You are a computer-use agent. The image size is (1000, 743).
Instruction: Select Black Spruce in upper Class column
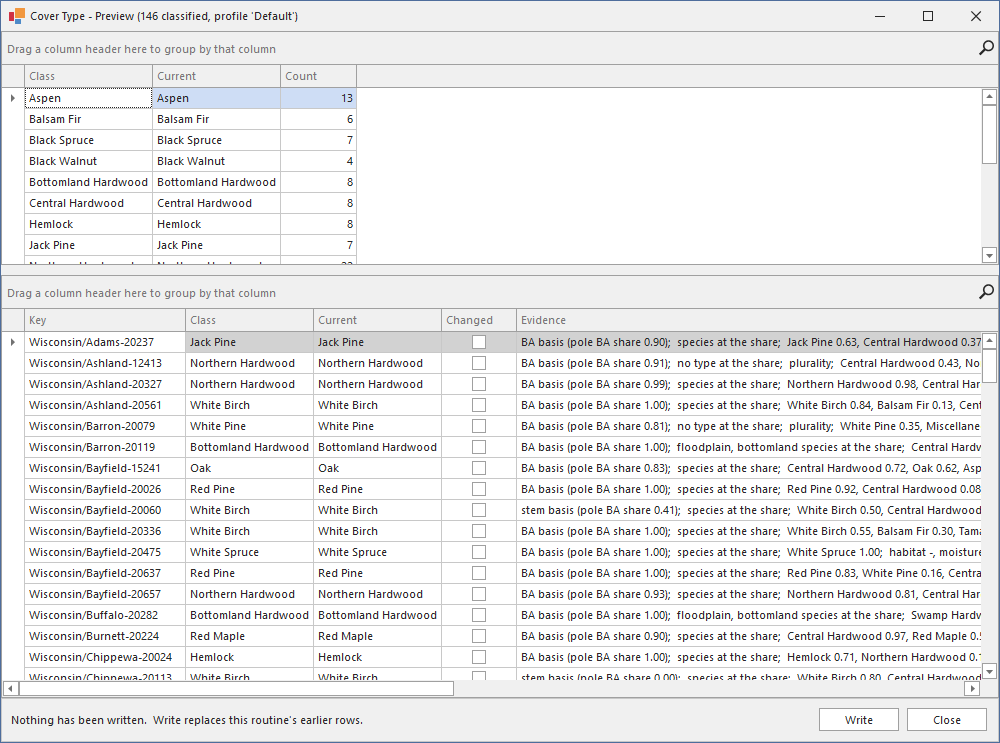coord(89,140)
